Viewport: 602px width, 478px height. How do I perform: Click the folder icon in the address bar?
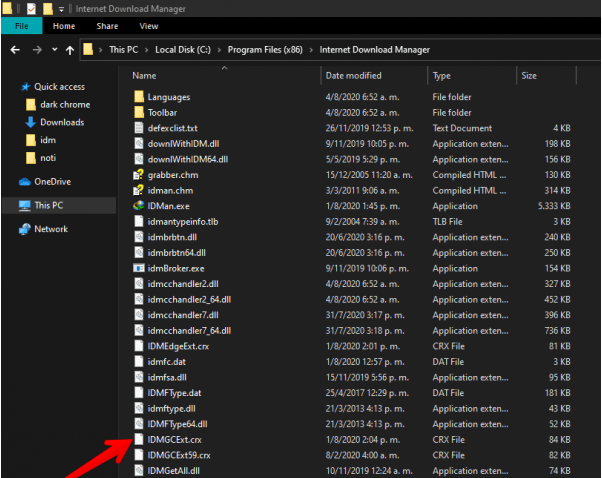(x=88, y=50)
